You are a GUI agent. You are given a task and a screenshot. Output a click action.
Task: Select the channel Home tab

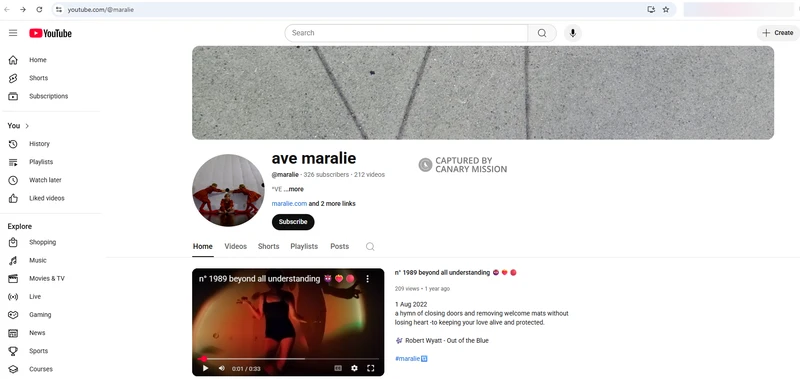[203, 246]
